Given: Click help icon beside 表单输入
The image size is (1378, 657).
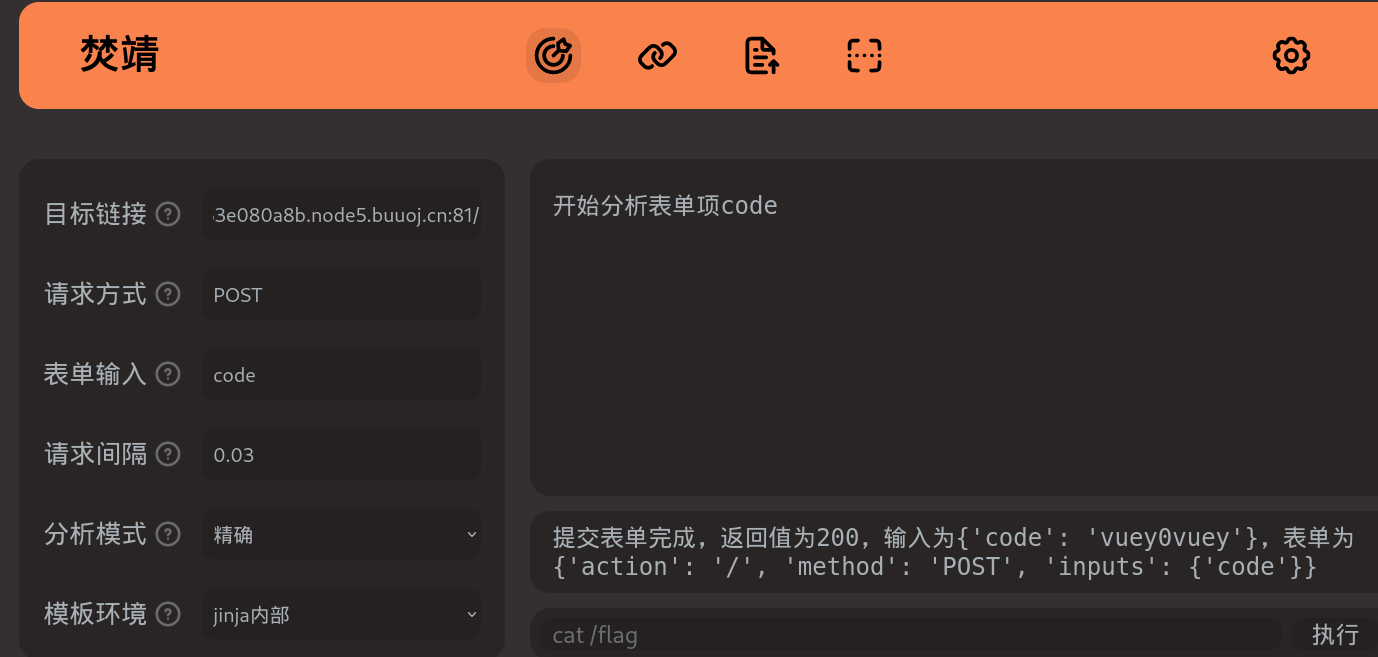Looking at the screenshot, I should click(168, 374).
